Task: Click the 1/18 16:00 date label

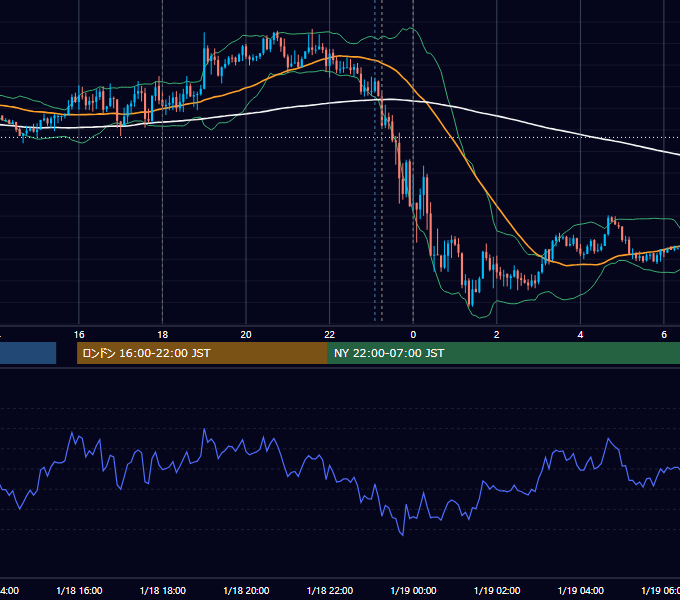Action: point(79,591)
